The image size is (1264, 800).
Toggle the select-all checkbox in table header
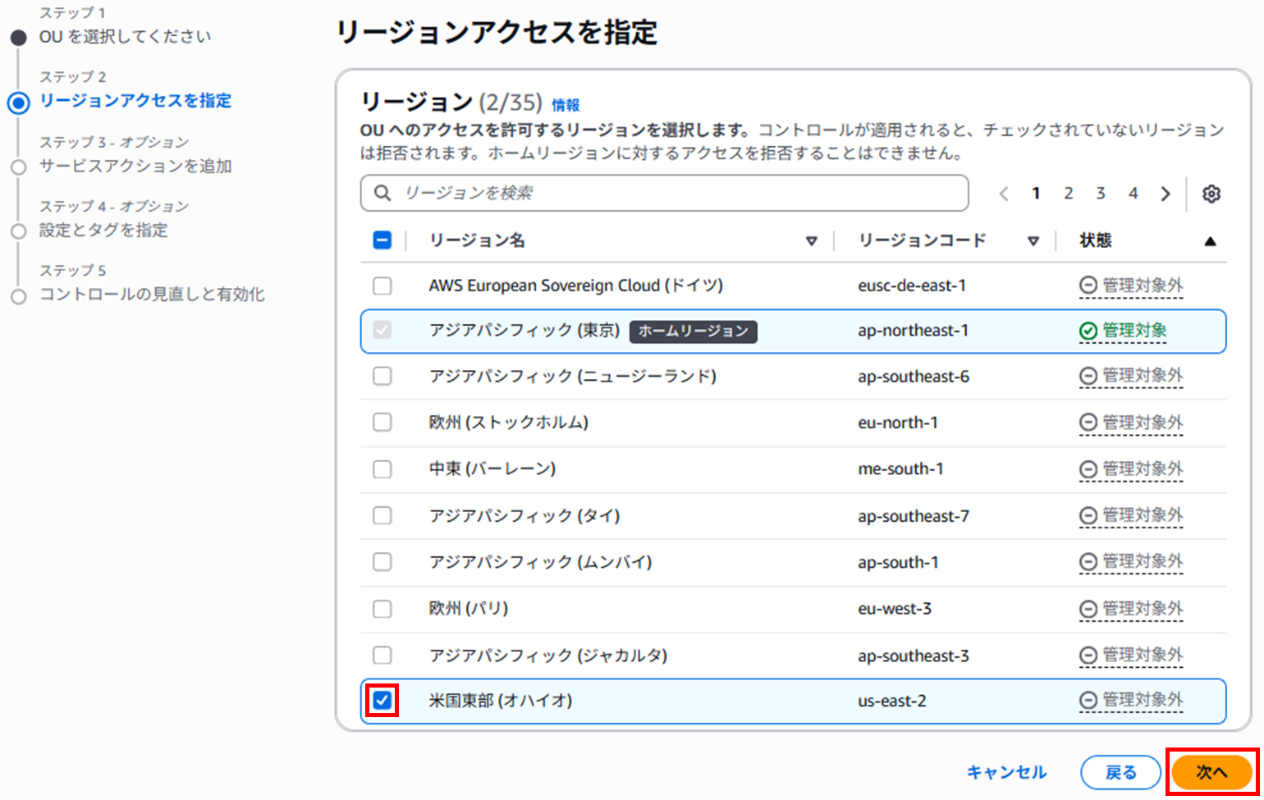coord(382,240)
